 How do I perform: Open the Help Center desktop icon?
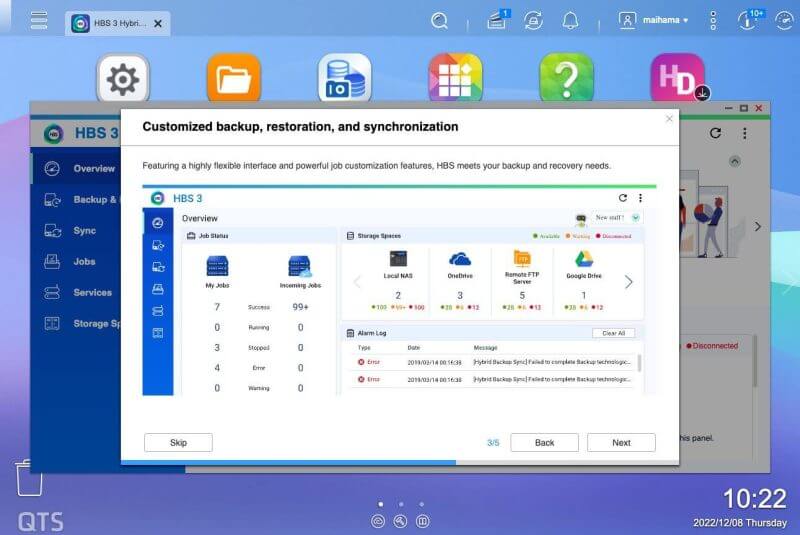click(x=566, y=79)
